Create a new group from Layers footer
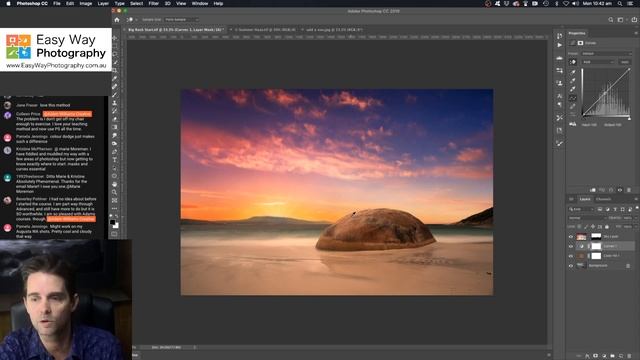 pyautogui.click(x=612, y=356)
